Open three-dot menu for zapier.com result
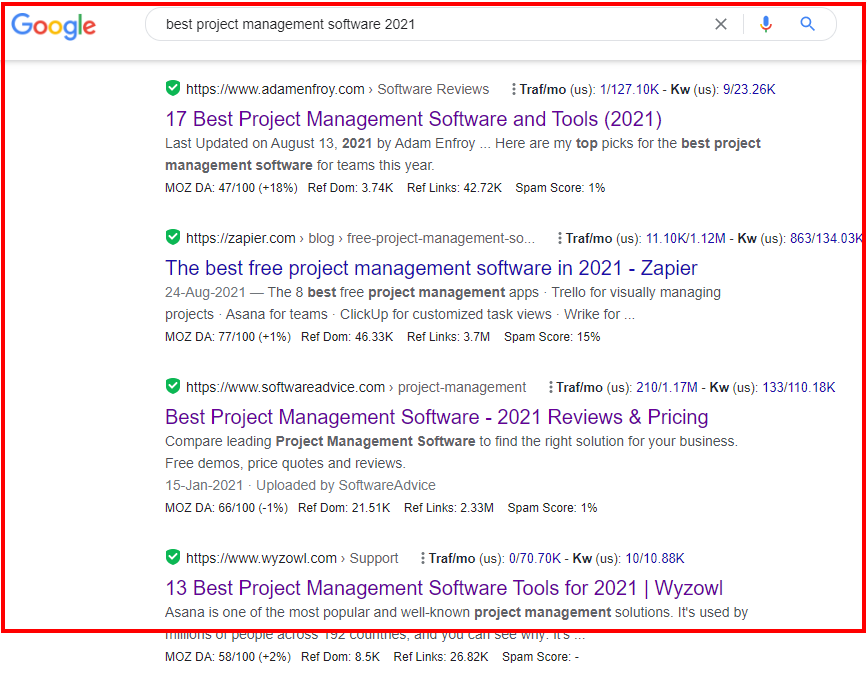This screenshot has width=867, height=677. coord(560,238)
